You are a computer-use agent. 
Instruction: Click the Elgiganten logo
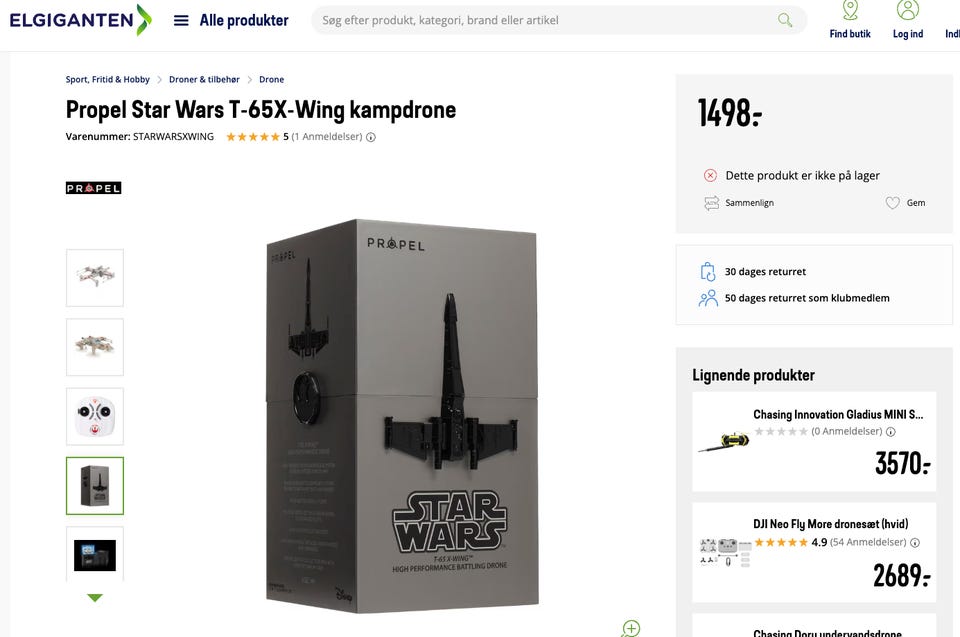[80, 19]
